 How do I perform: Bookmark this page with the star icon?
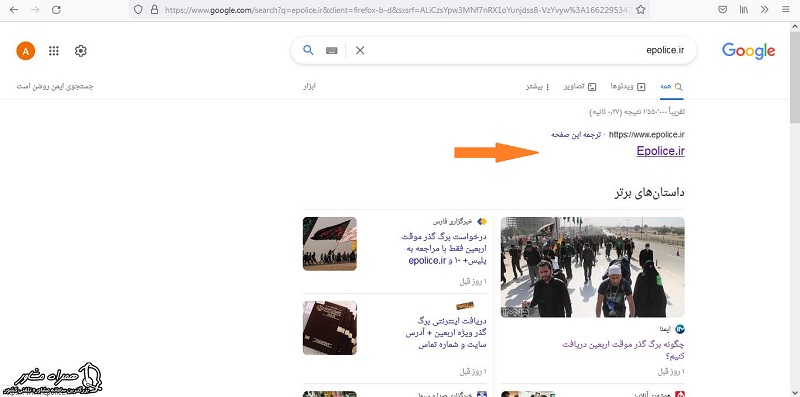tap(641, 10)
